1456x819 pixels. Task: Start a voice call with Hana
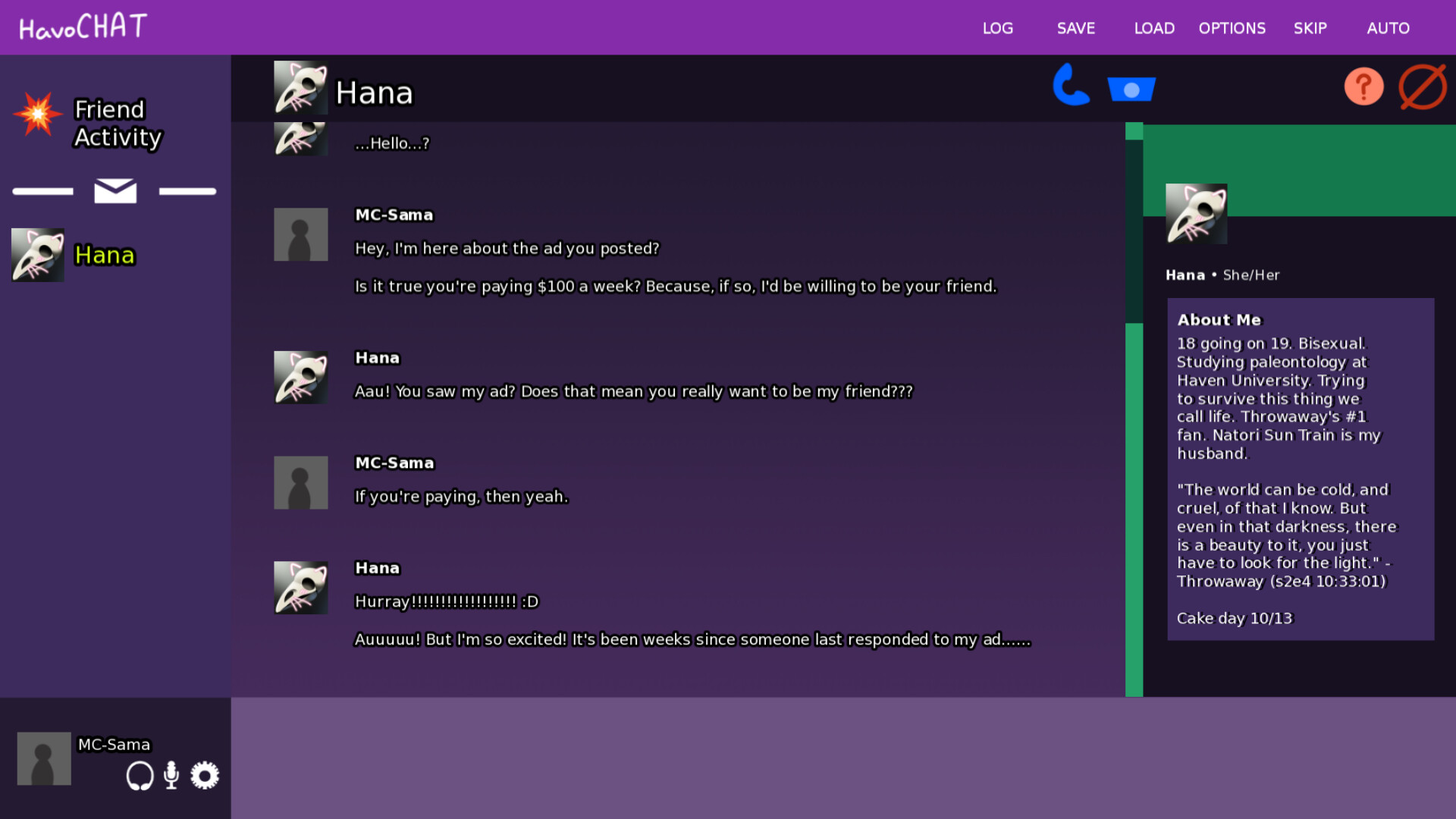pos(1070,86)
